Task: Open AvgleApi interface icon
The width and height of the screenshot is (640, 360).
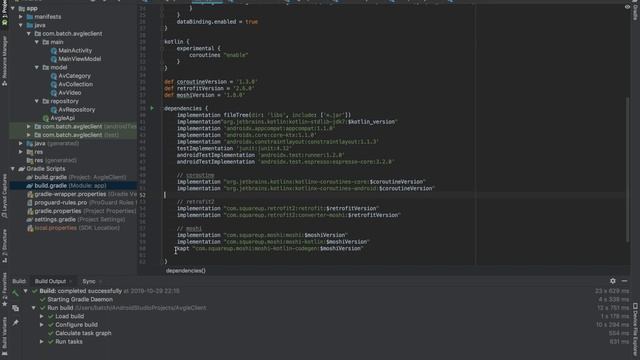Action: tap(46, 118)
